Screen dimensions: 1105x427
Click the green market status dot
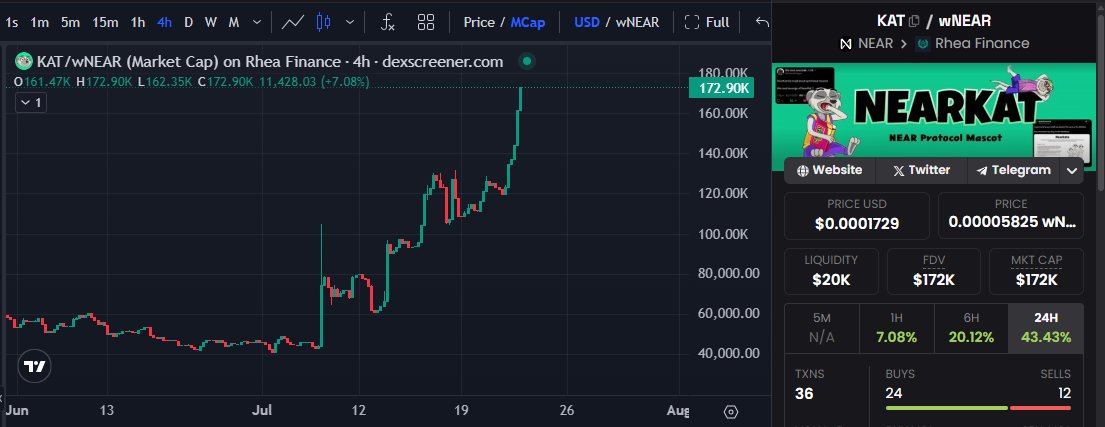526,61
